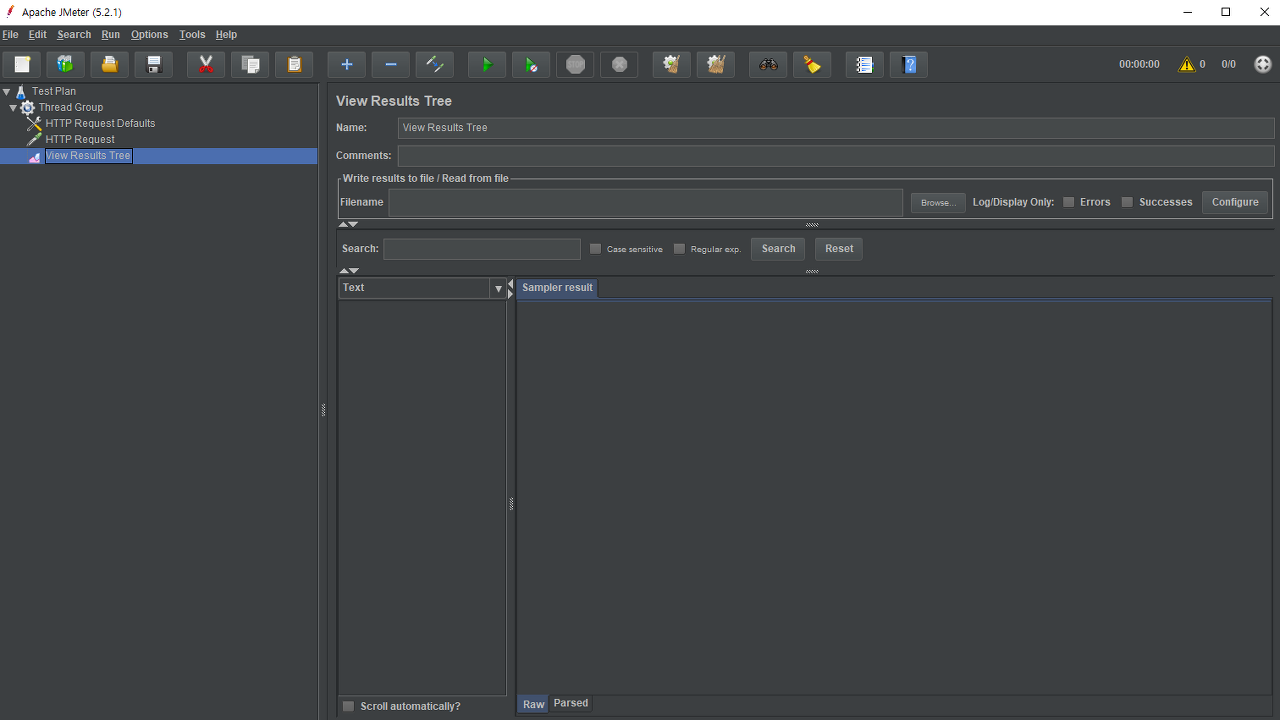The width and height of the screenshot is (1280, 720).
Task: Cut with the scissors toolbar icon
Action: tap(206, 65)
